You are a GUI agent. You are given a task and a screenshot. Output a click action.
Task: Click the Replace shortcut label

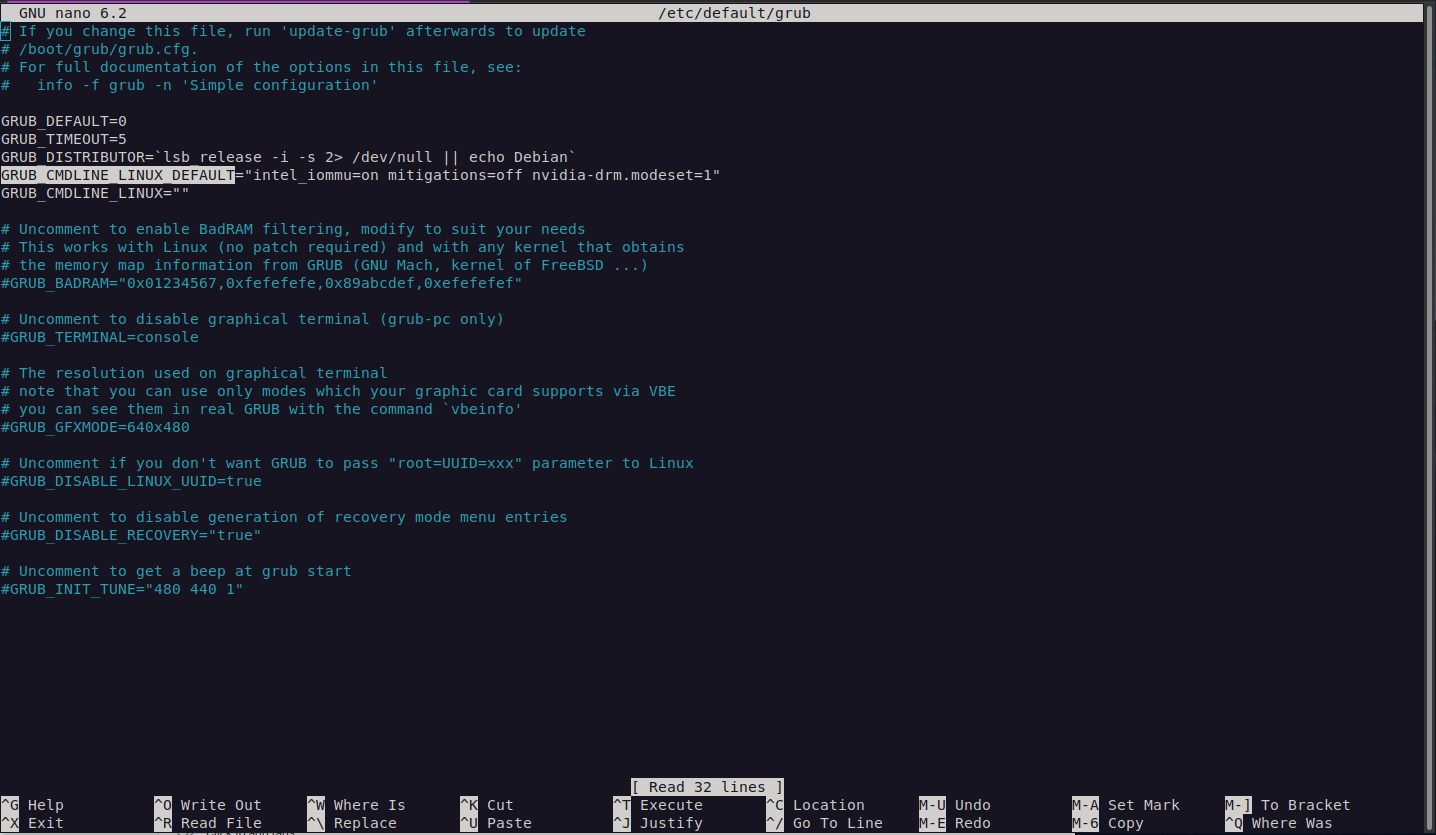(364, 823)
